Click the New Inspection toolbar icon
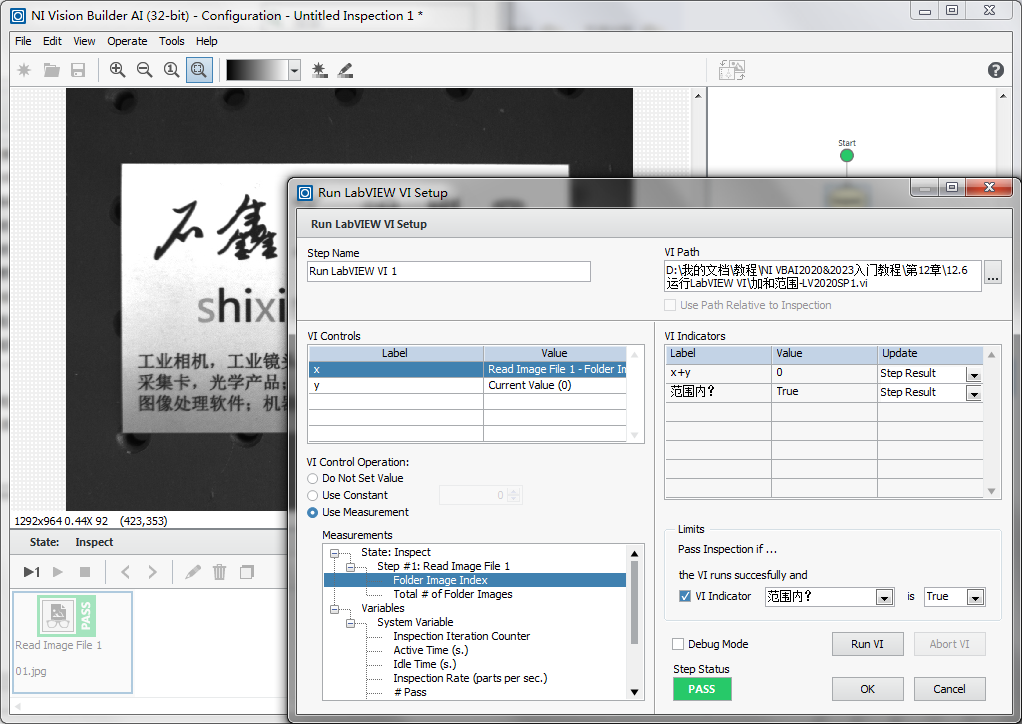 pyautogui.click(x=24, y=70)
